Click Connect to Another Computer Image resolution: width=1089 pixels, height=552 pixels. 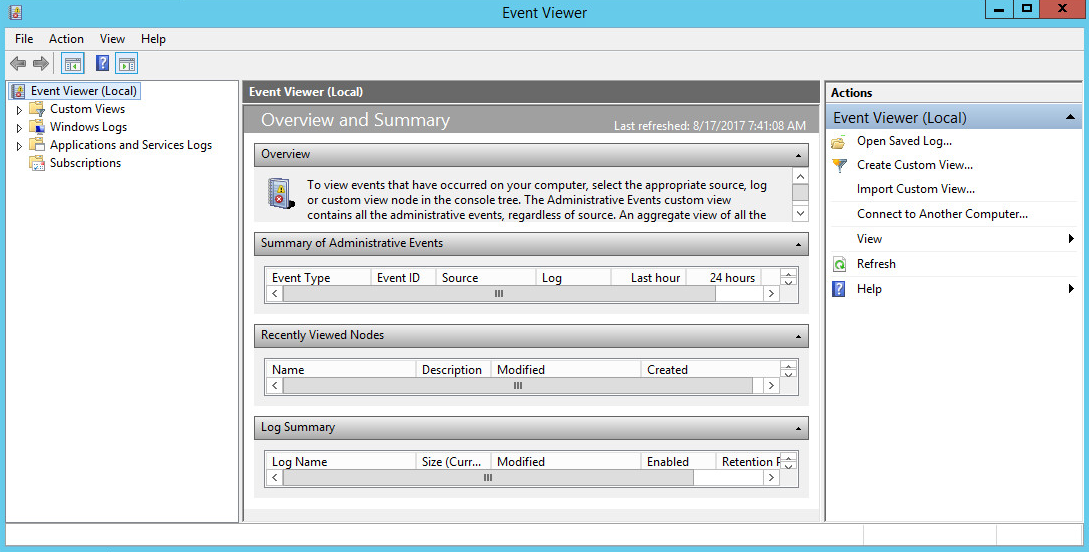tap(941, 214)
